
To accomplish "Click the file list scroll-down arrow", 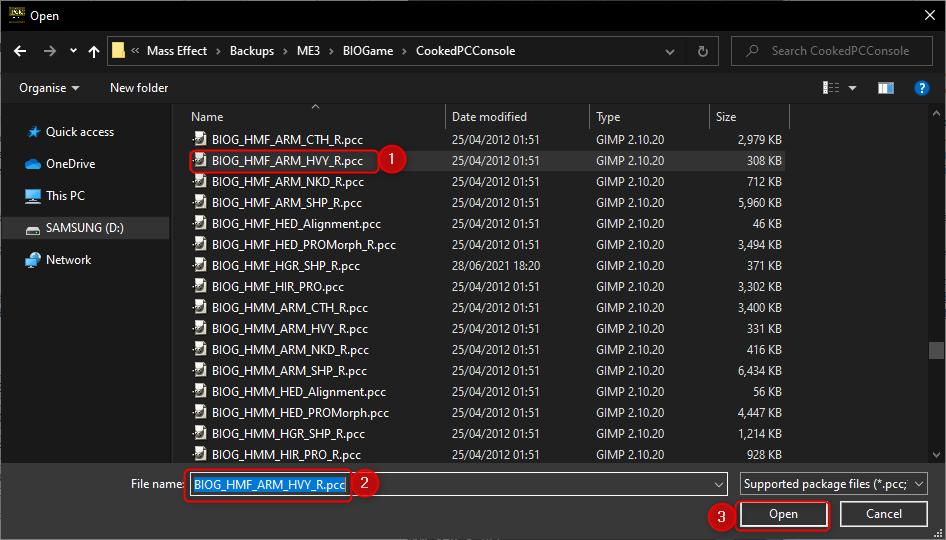I will tap(936, 456).
